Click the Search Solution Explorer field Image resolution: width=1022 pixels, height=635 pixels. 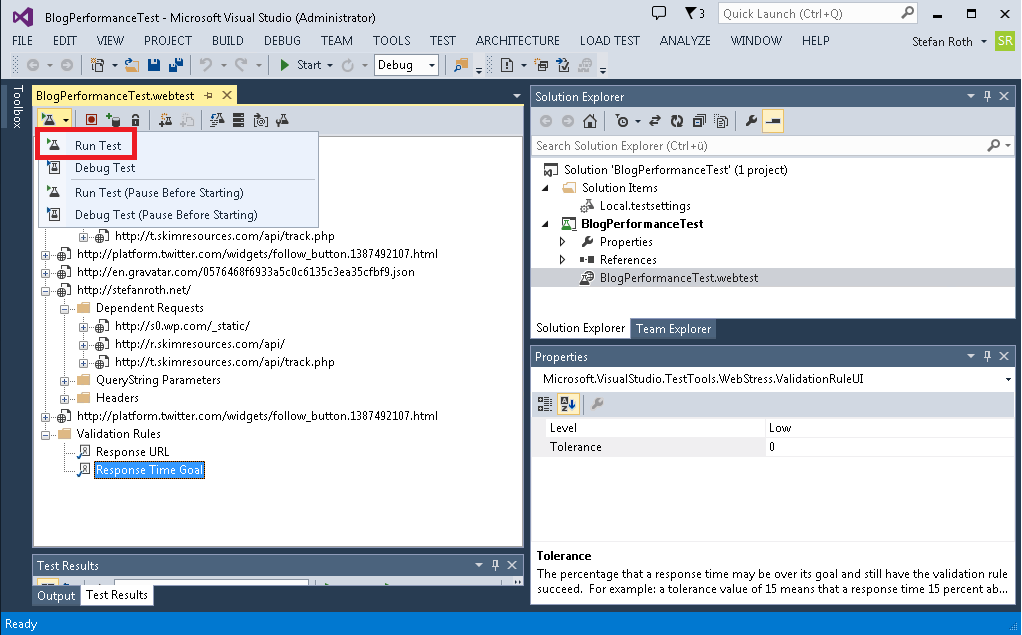773,146
